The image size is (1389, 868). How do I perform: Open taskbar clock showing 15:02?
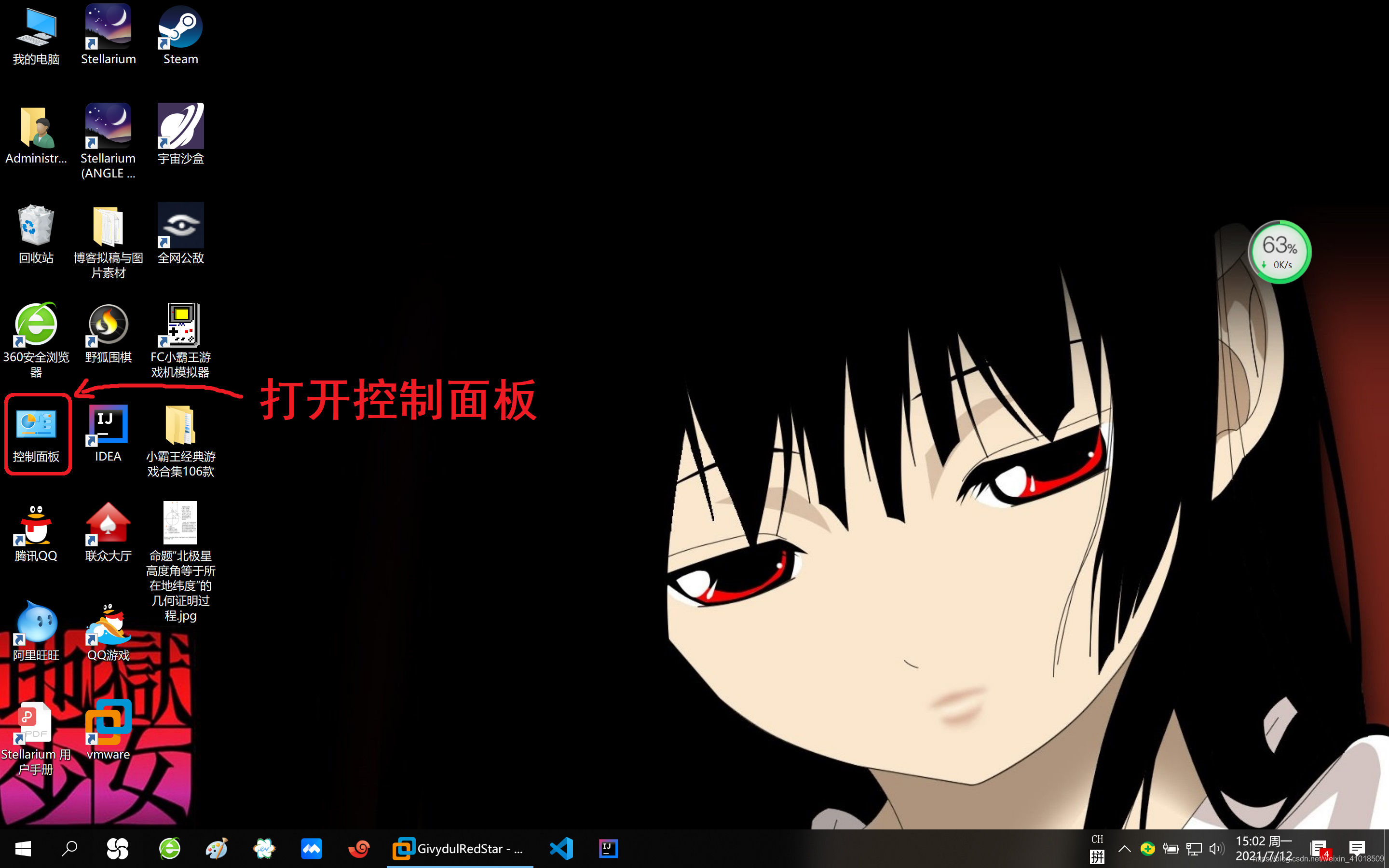1263,848
